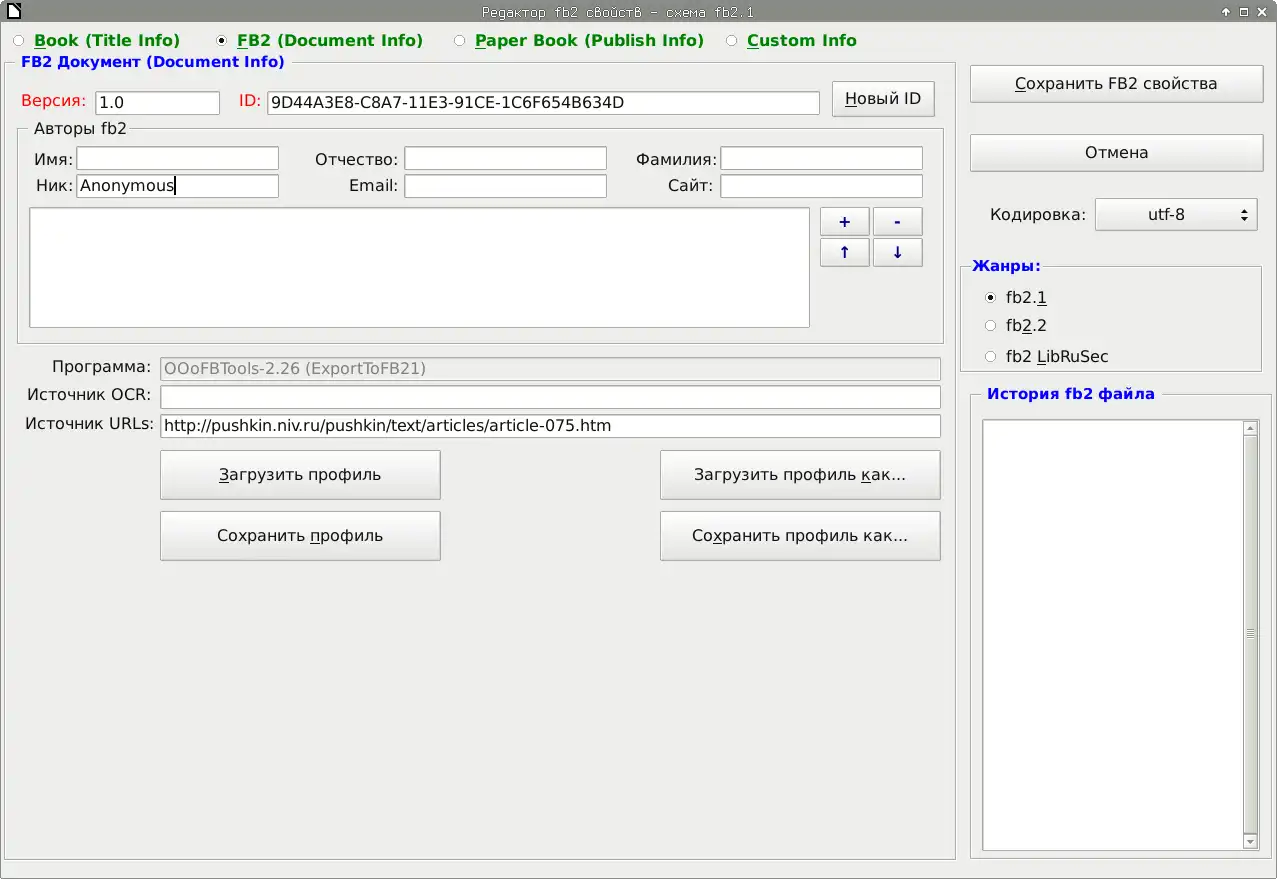Focus the Отчество input field
This screenshot has height=879, width=1277.
[x=505, y=158]
